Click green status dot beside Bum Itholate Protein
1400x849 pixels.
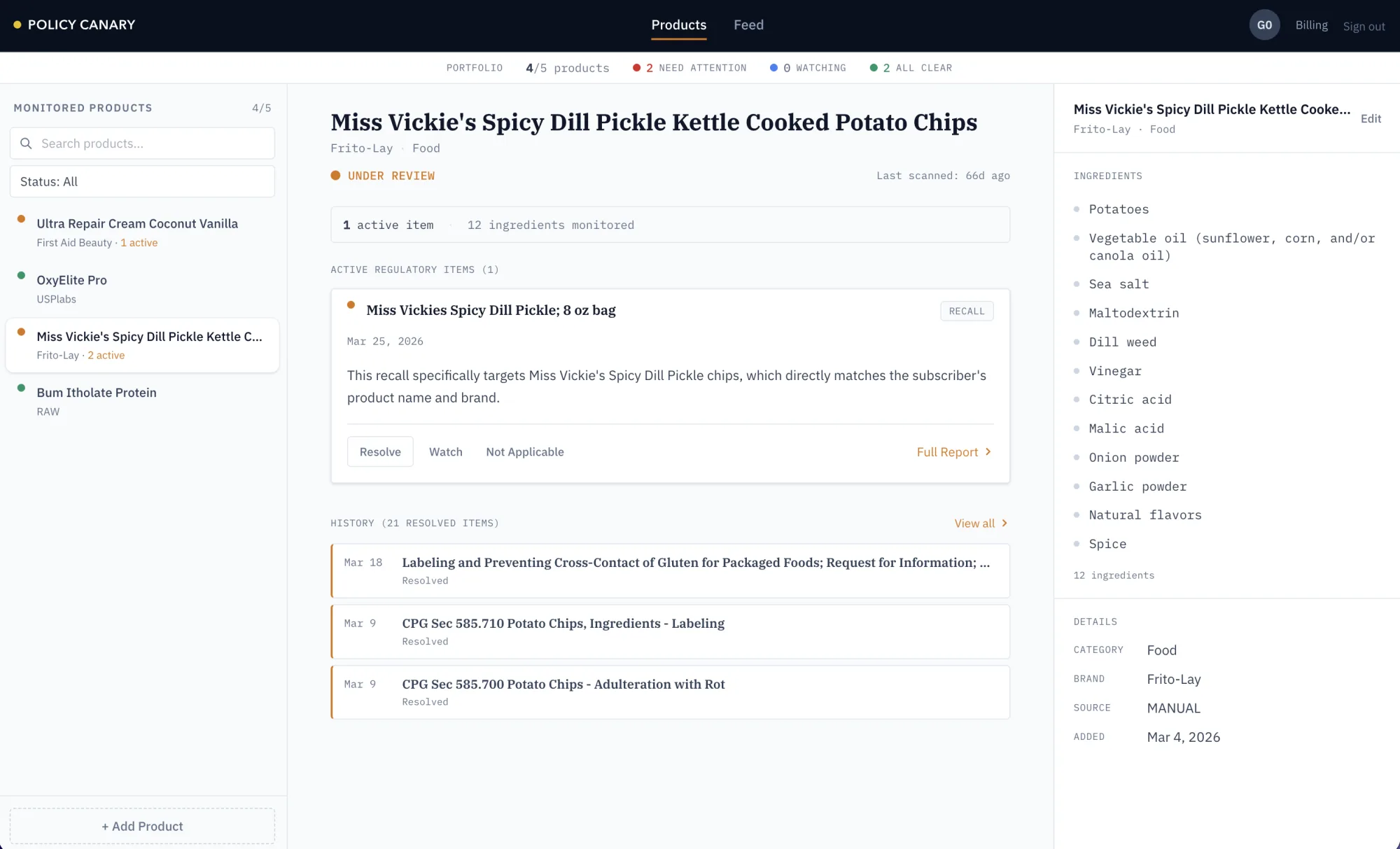click(x=21, y=388)
